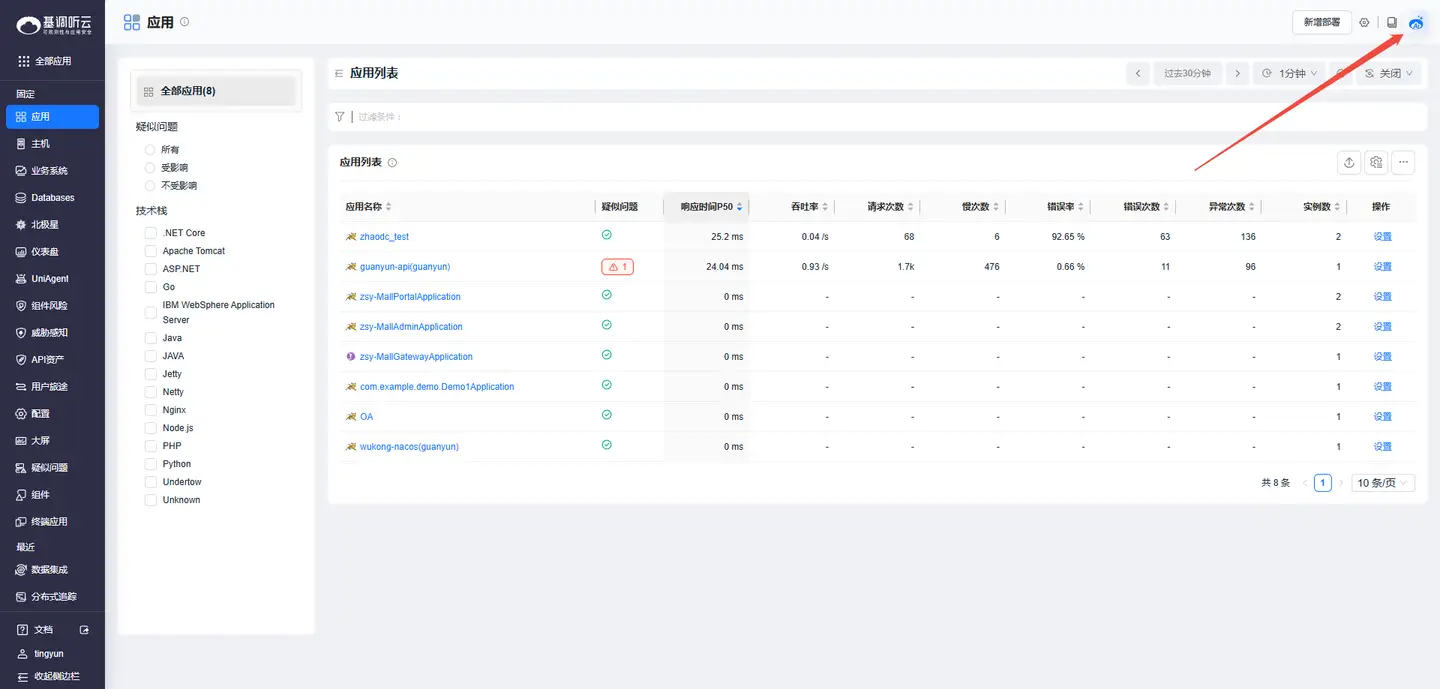Click the warning badge for guanyun-api
Viewport: 1440px width, 689px height.
point(617,267)
